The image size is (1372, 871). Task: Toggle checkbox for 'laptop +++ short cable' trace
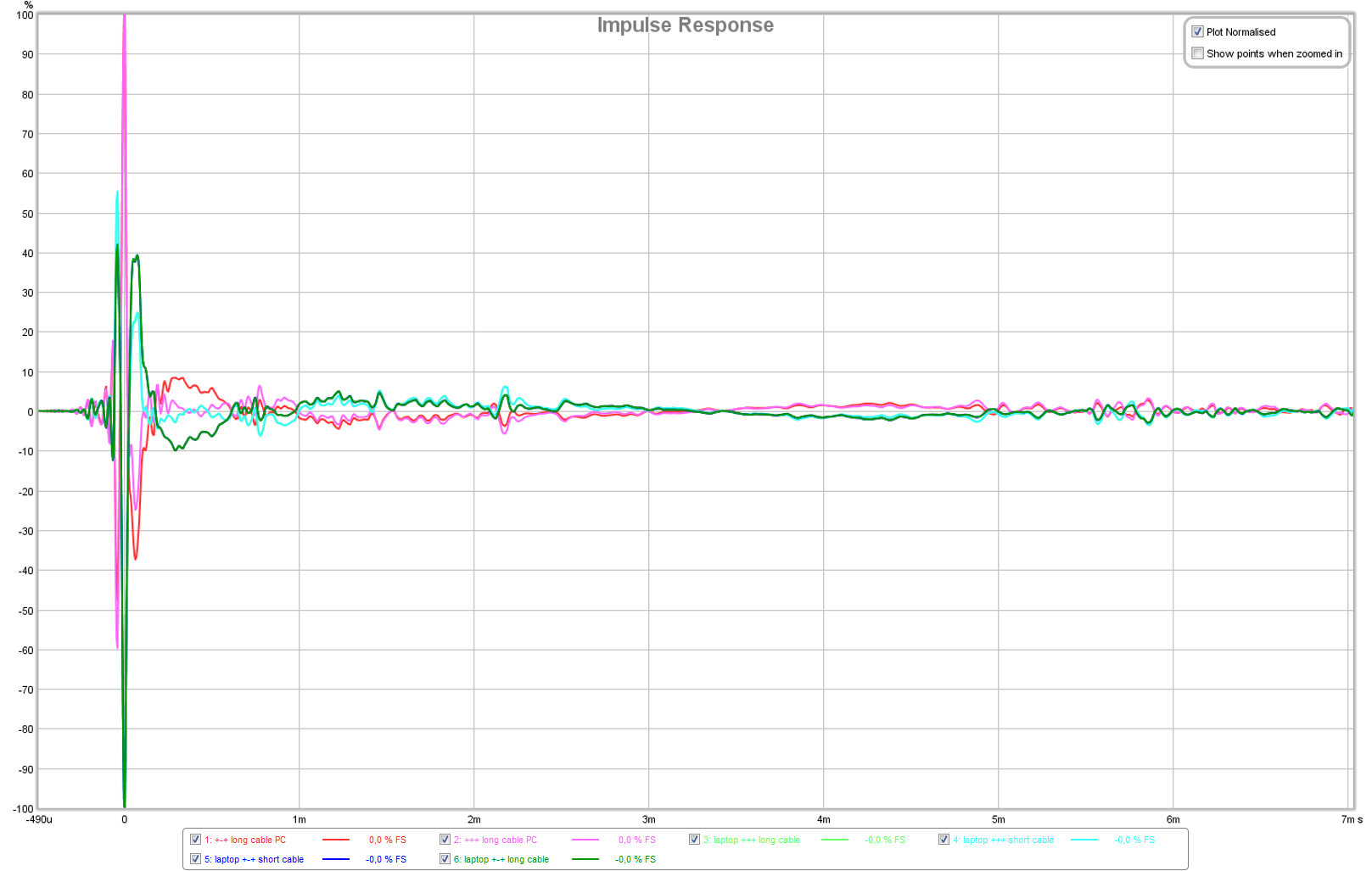[x=944, y=840]
